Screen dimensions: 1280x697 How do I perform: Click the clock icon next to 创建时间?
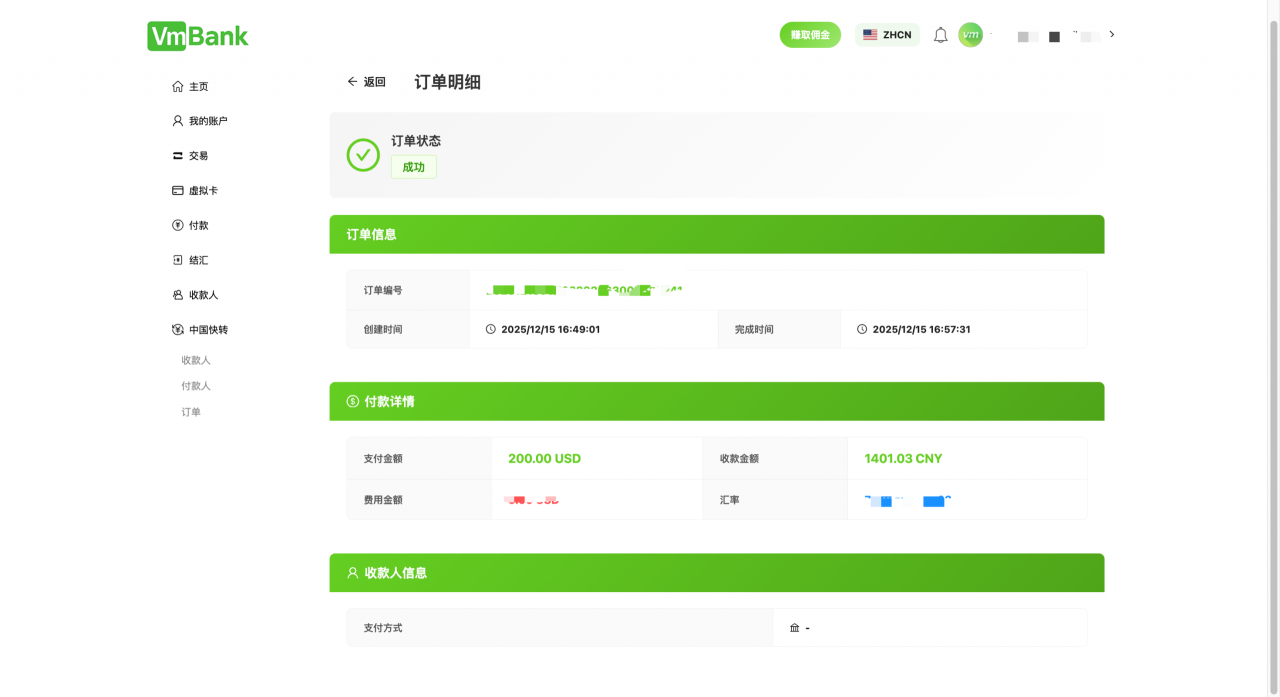click(x=490, y=329)
